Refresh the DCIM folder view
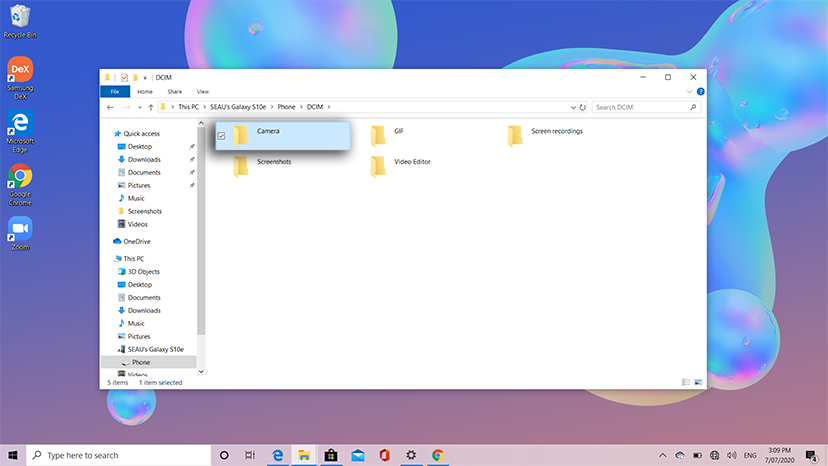Screen dimensions: 828x466 [x=582, y=107]
